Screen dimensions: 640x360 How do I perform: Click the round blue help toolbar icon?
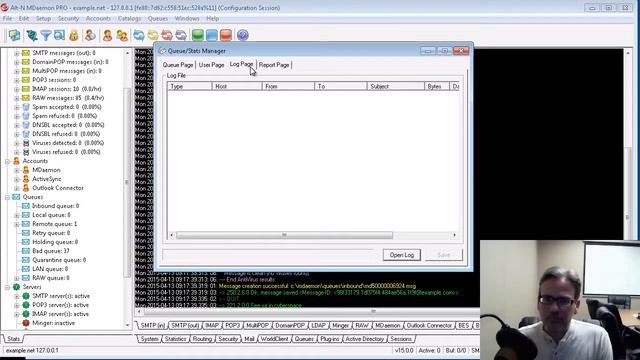point(242,36)
